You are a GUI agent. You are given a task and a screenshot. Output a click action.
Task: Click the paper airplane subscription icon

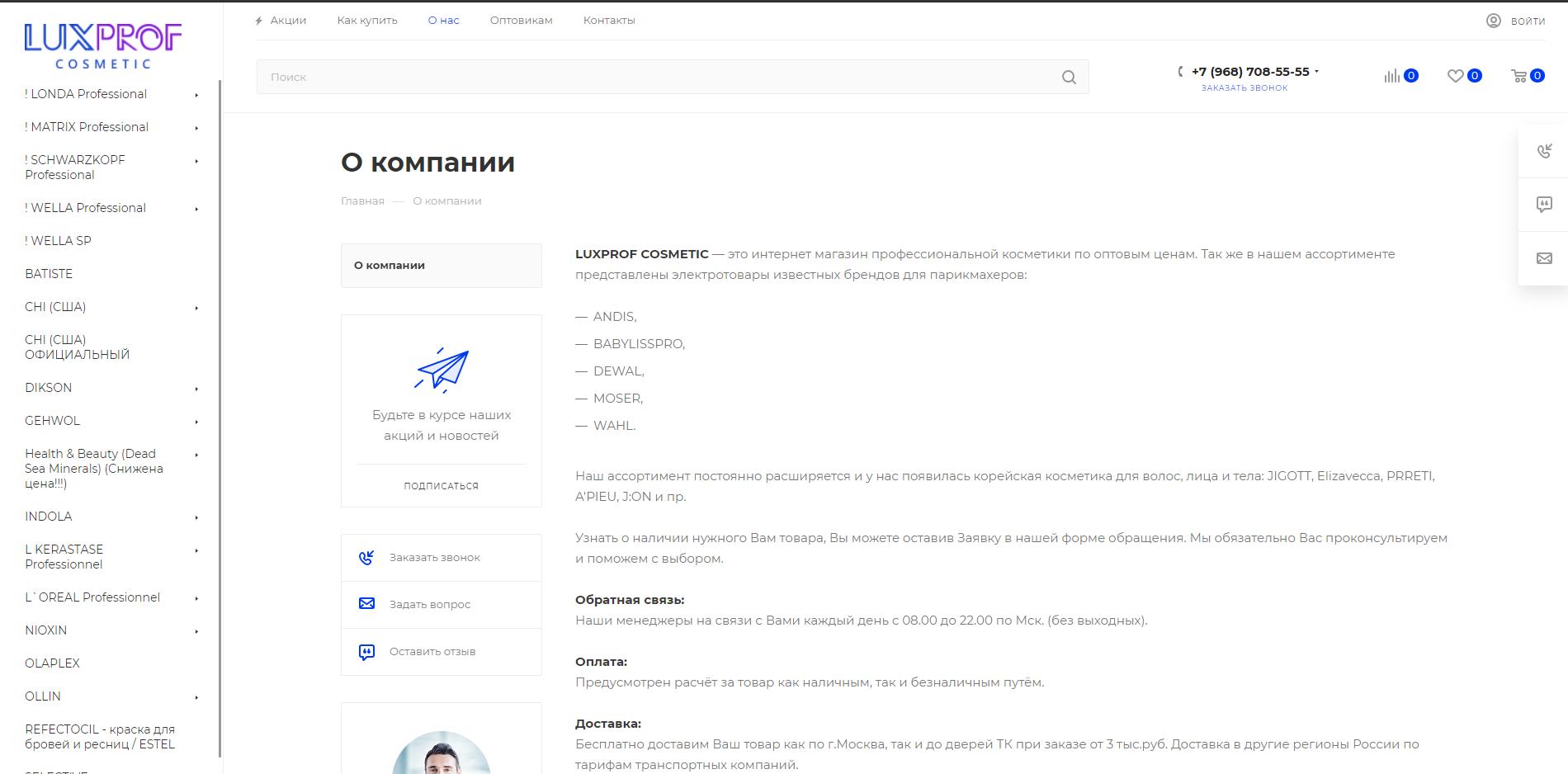442,369
